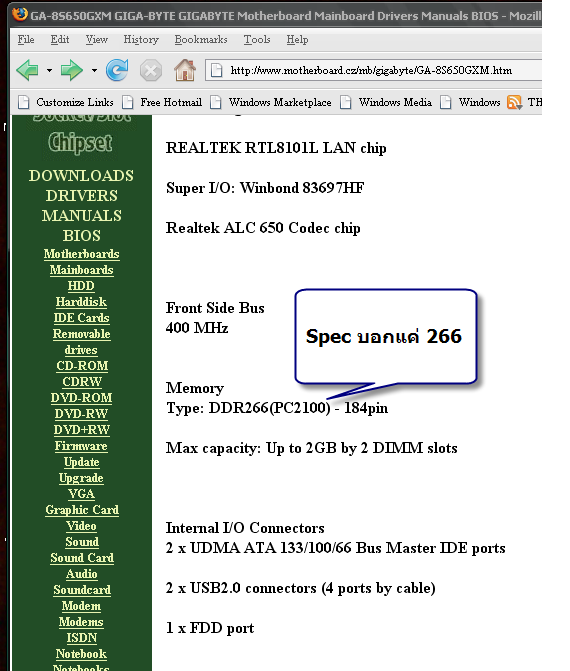Open the Harddisk sidebar link
This screenshot has width=570, height=671.
81,302
